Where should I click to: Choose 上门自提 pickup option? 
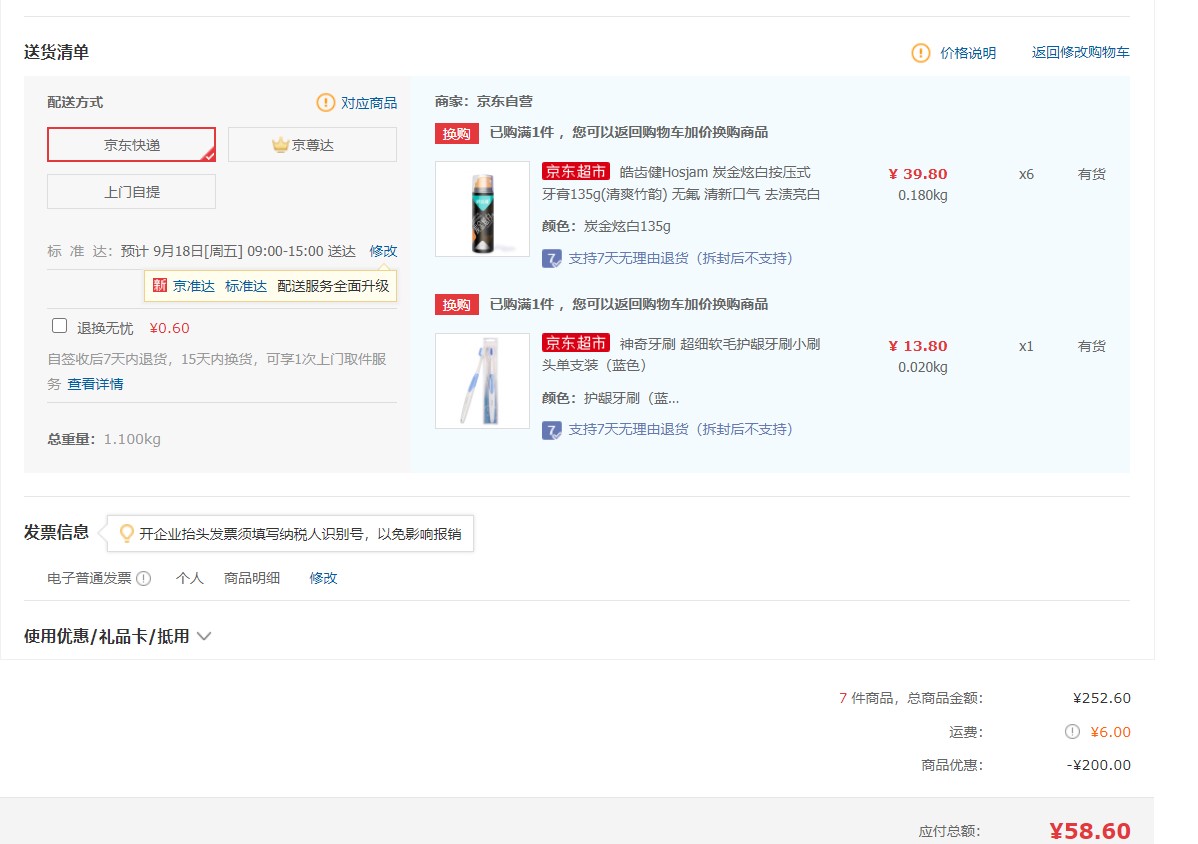point(131,192)
